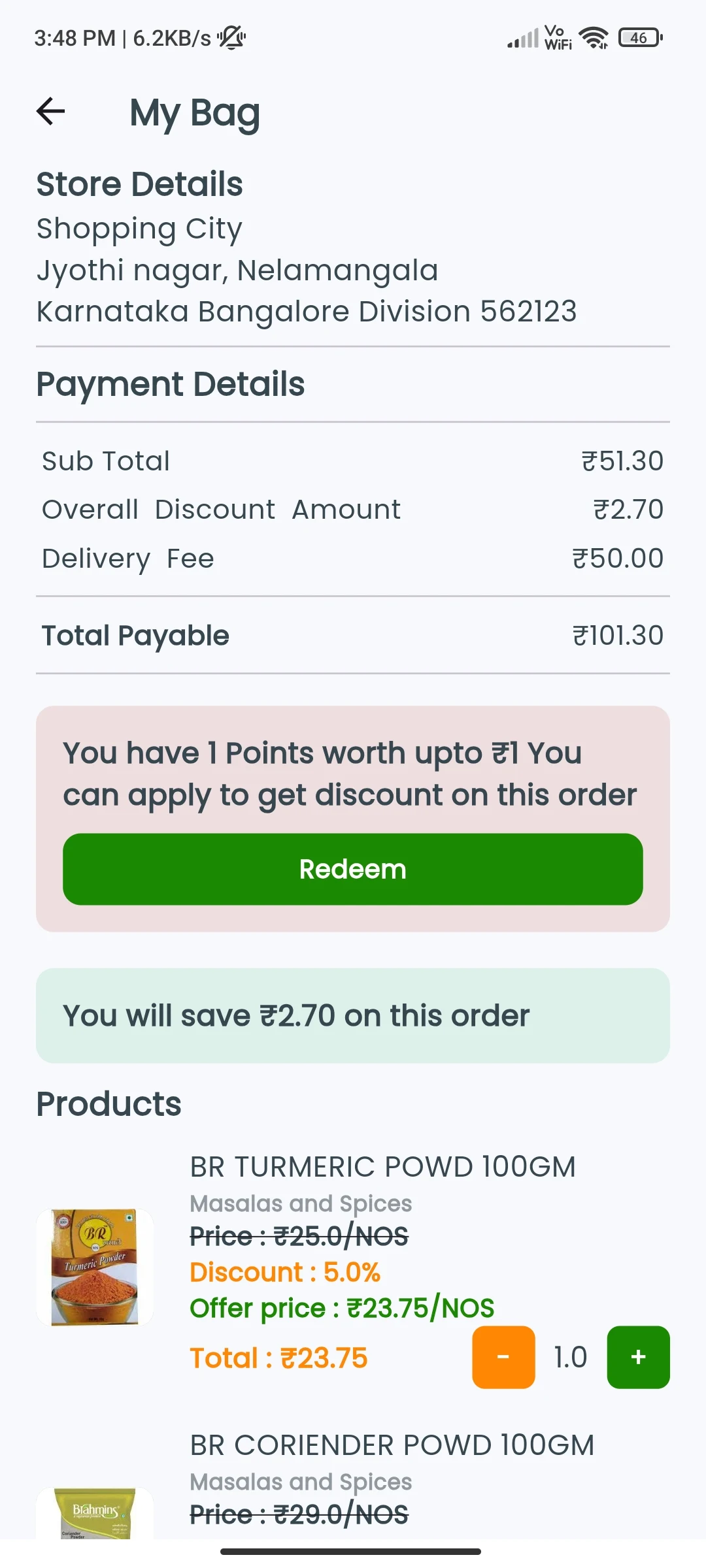Tap the green plus quantity button

638,1357
